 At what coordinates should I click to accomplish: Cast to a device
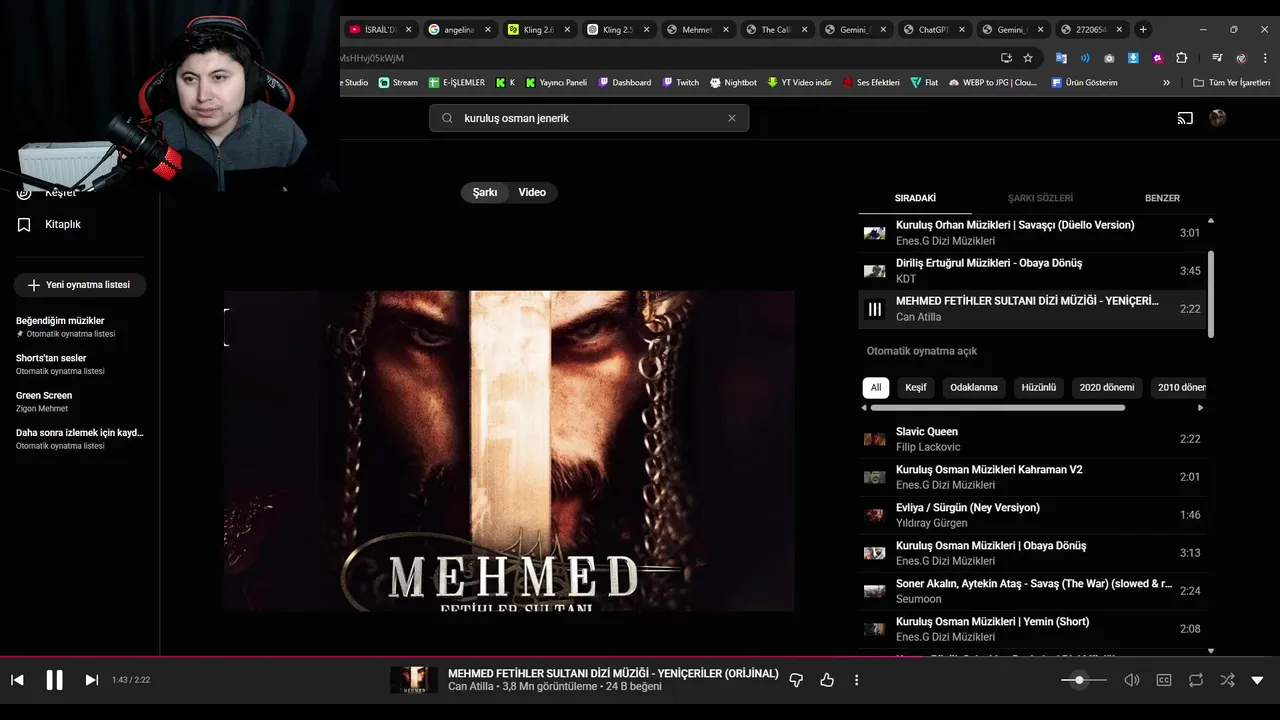(1185, 118)
